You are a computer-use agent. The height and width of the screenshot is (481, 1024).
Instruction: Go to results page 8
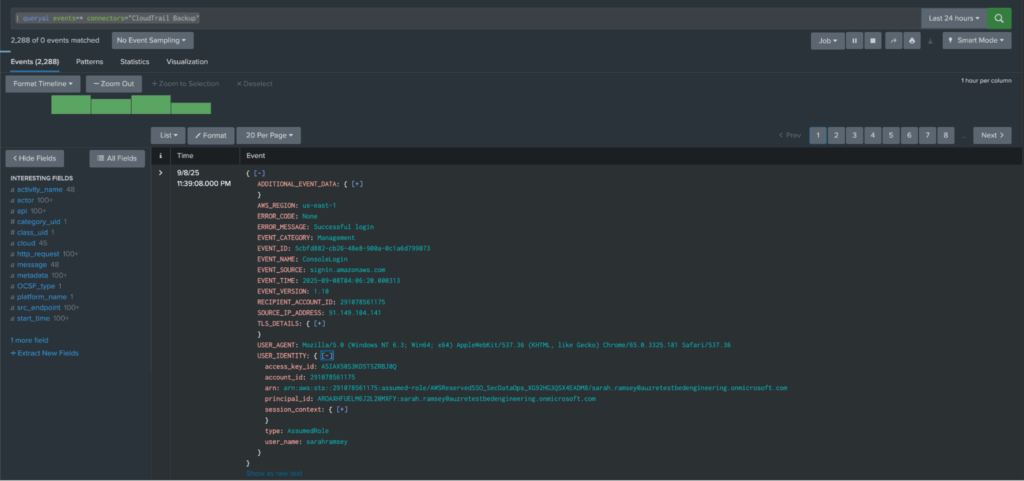pos(946,135)
